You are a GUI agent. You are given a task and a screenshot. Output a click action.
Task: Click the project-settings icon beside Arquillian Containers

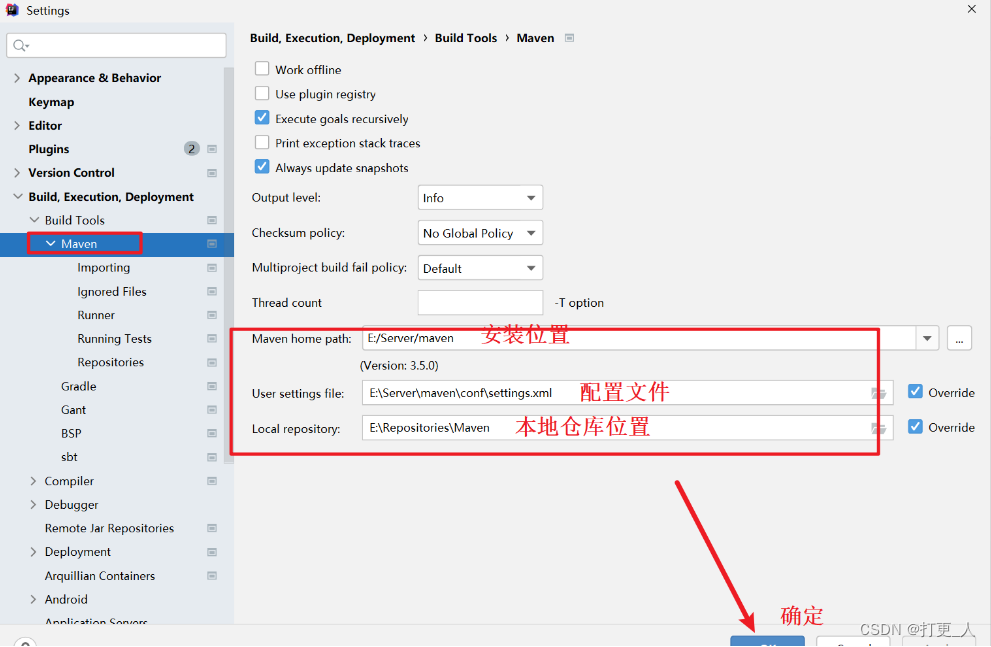pos(212,576)
